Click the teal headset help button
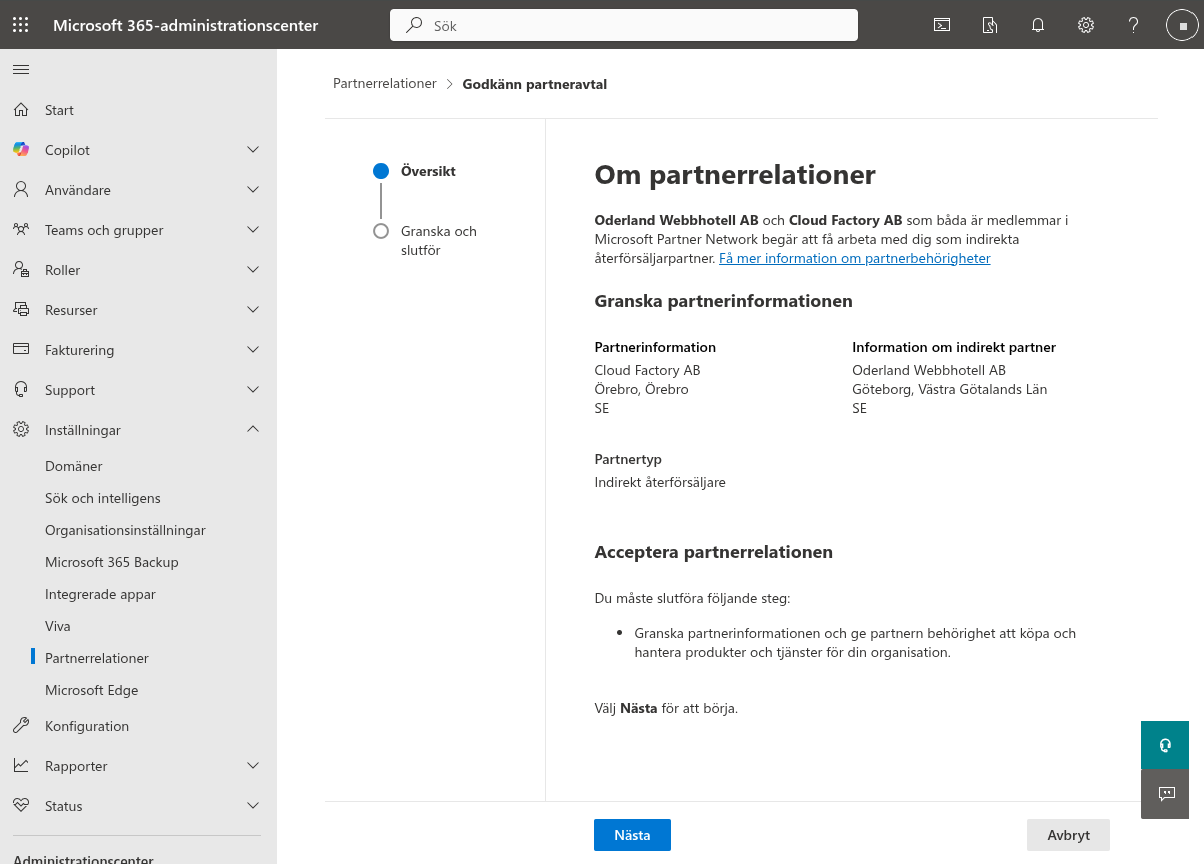The width and height of the screenshot is (1204, 864). [1165, 745]
